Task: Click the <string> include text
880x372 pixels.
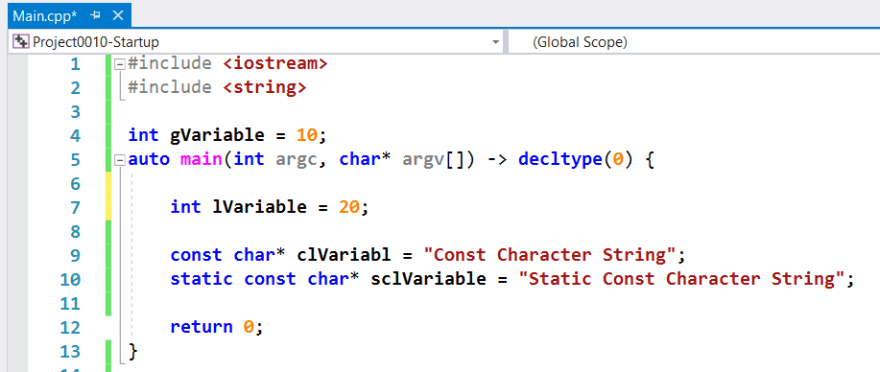Action: point(264,88)
